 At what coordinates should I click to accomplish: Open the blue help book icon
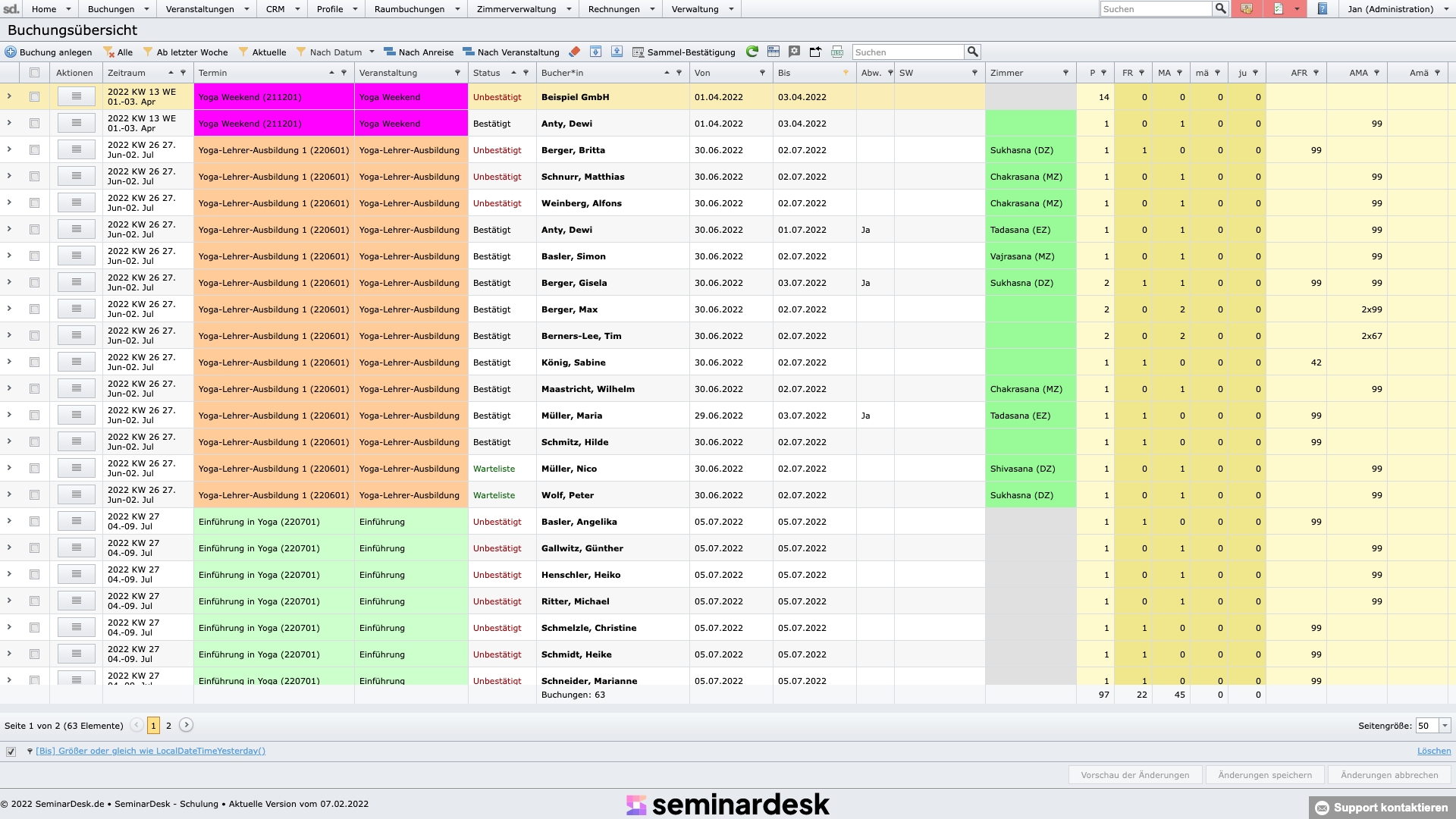point(1322,9)
